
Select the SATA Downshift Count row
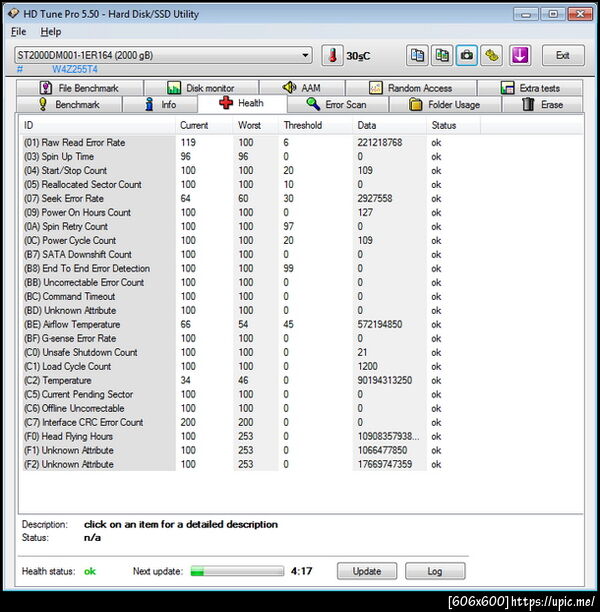click(x=252, y=254)
